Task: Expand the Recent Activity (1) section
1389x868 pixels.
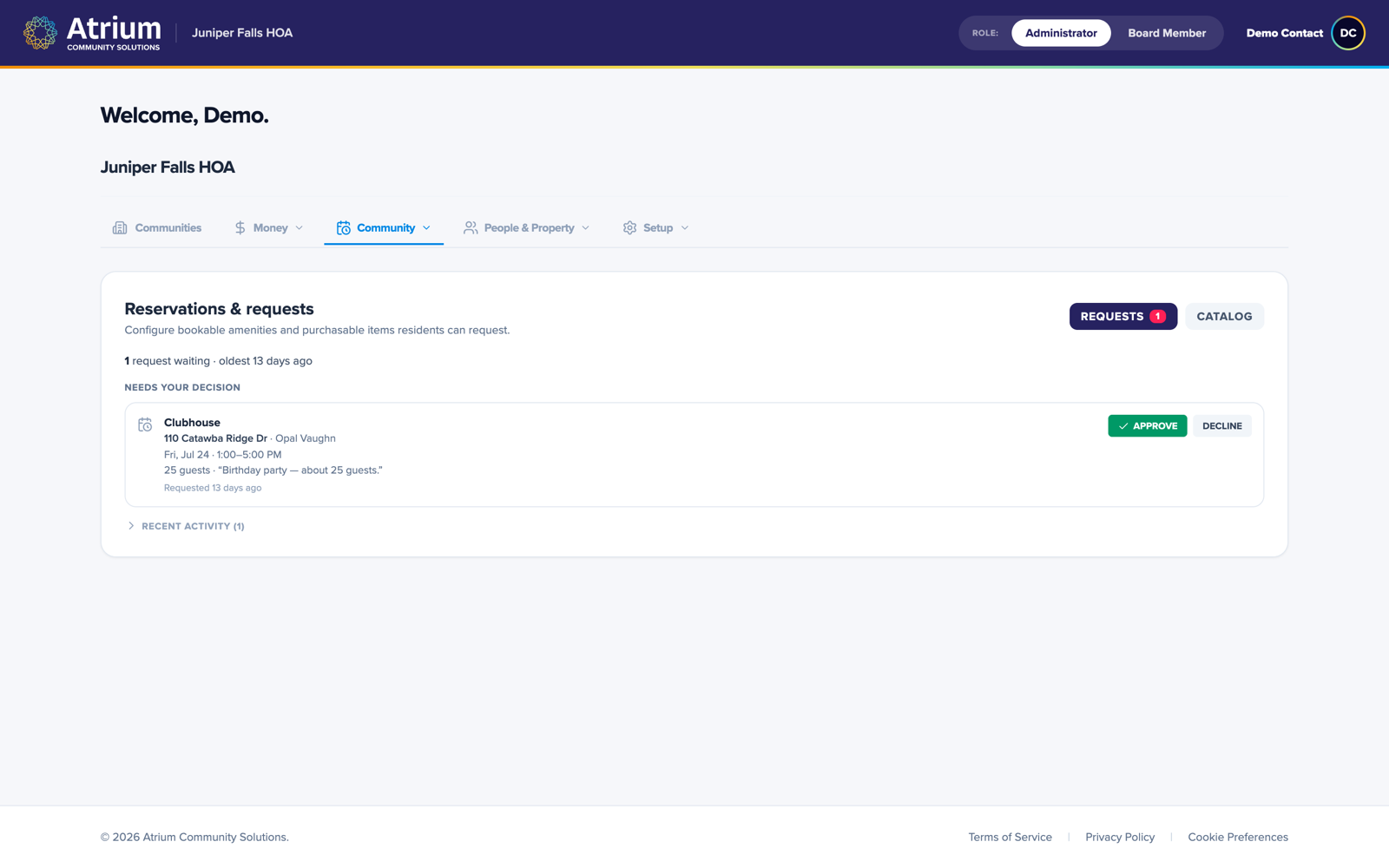Action: pos(185,526)
